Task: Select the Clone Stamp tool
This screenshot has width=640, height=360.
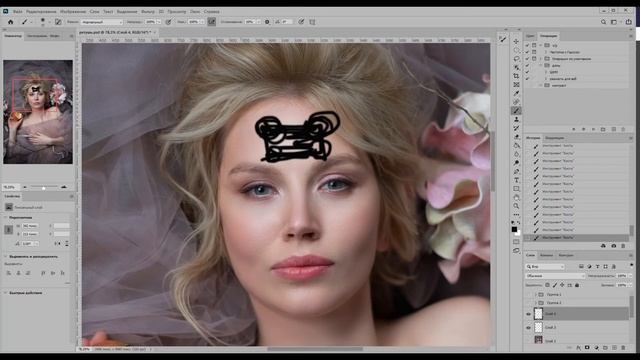Action: 516,119
